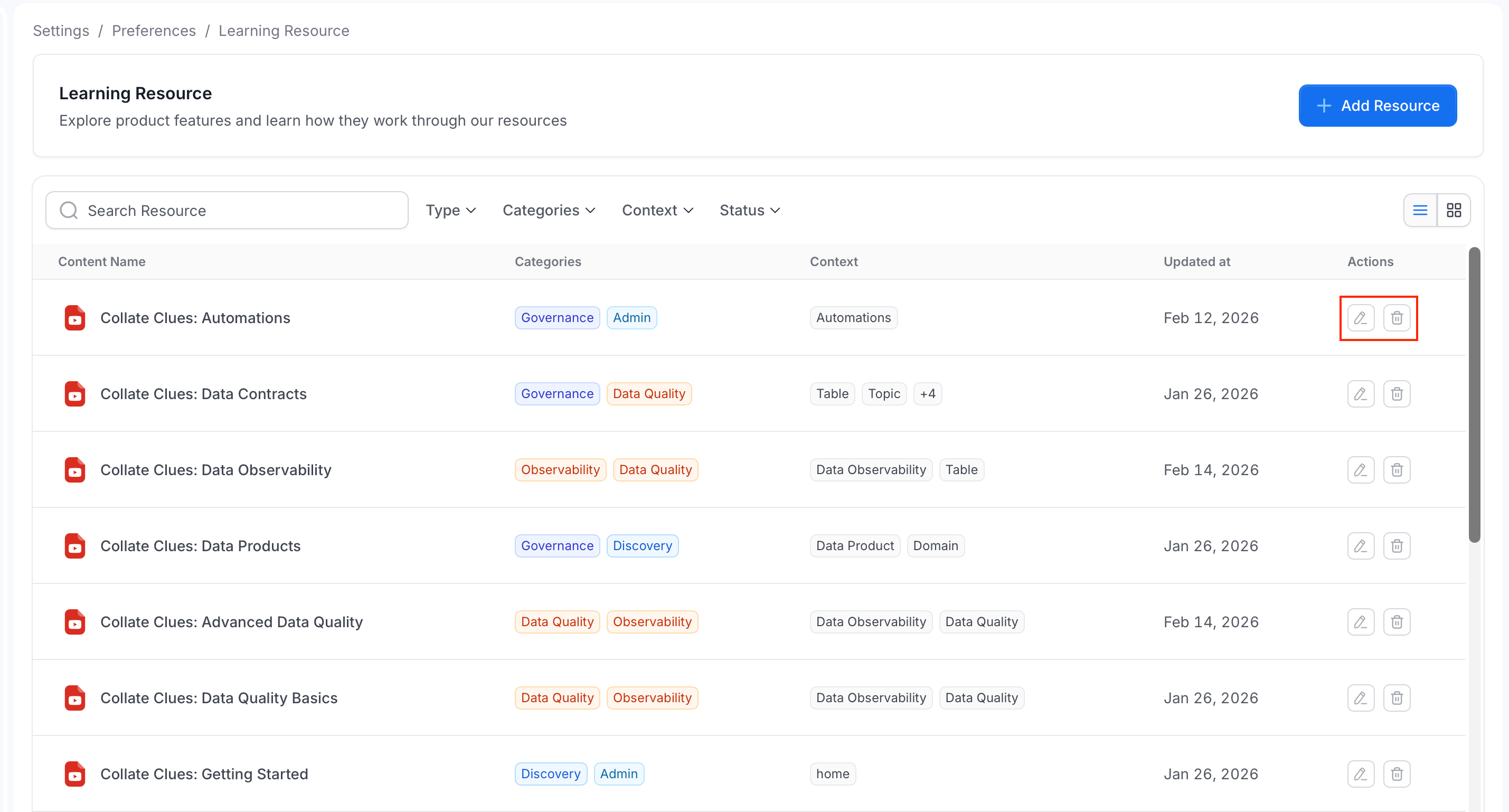Click the Context column header
Image resolution: width=1509 pixels, height=812 pixels.
834,261
